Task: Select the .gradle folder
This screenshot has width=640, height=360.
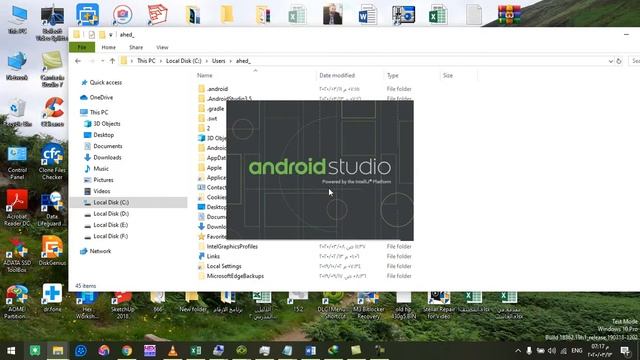Action: tap(215, 109)
